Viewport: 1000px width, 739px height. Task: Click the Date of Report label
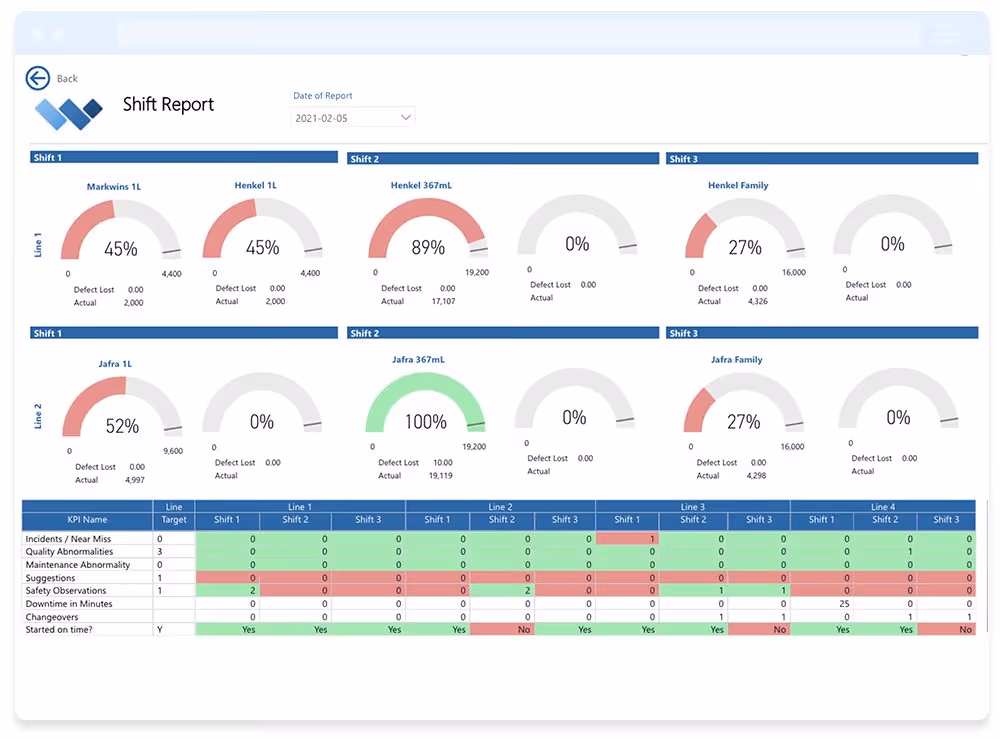tap(322, 96)
